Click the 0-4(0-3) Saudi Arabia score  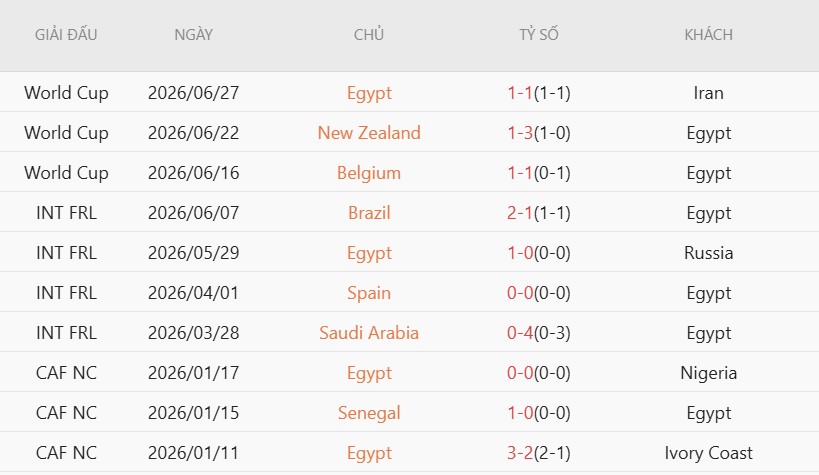click(539, 333)
